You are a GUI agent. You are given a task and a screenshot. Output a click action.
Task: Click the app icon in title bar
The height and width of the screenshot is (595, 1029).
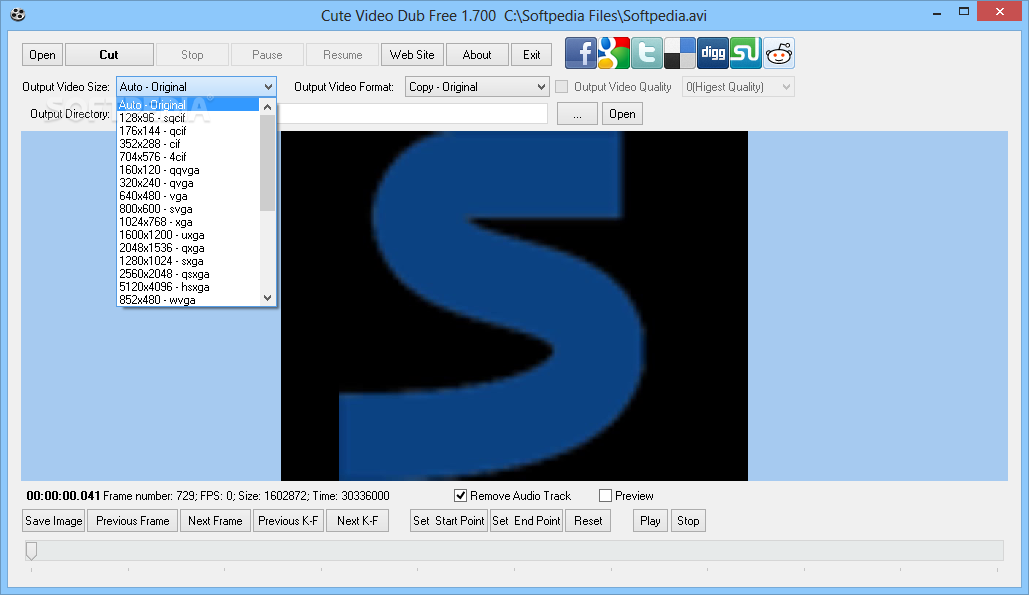click(18, 14)
